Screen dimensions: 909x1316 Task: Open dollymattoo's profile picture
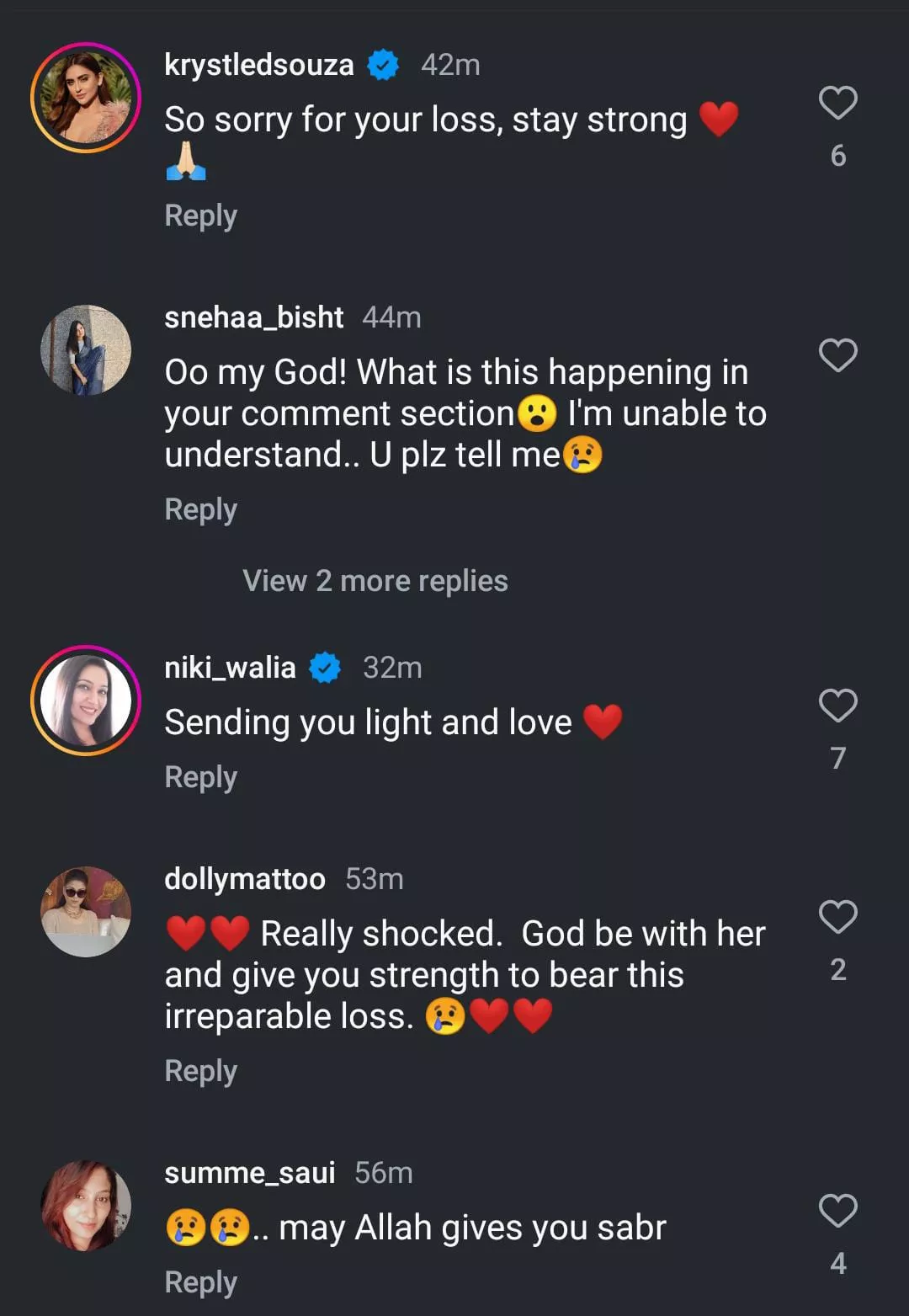(86, 912)
